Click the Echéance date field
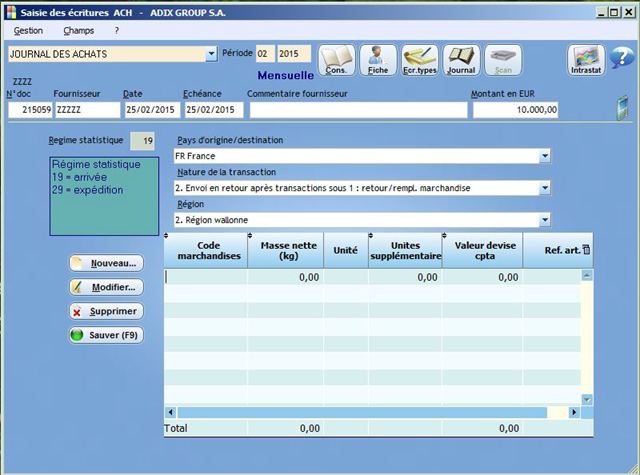 pyautogui.click(x=214, y=110)
